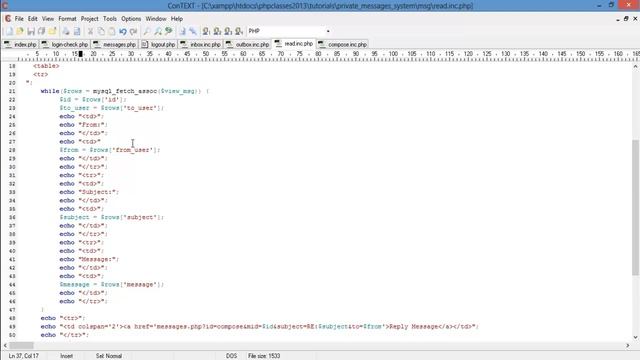Run user command 1 icon
This screenshot has height=360, width=640.
(x=206, y=31)
